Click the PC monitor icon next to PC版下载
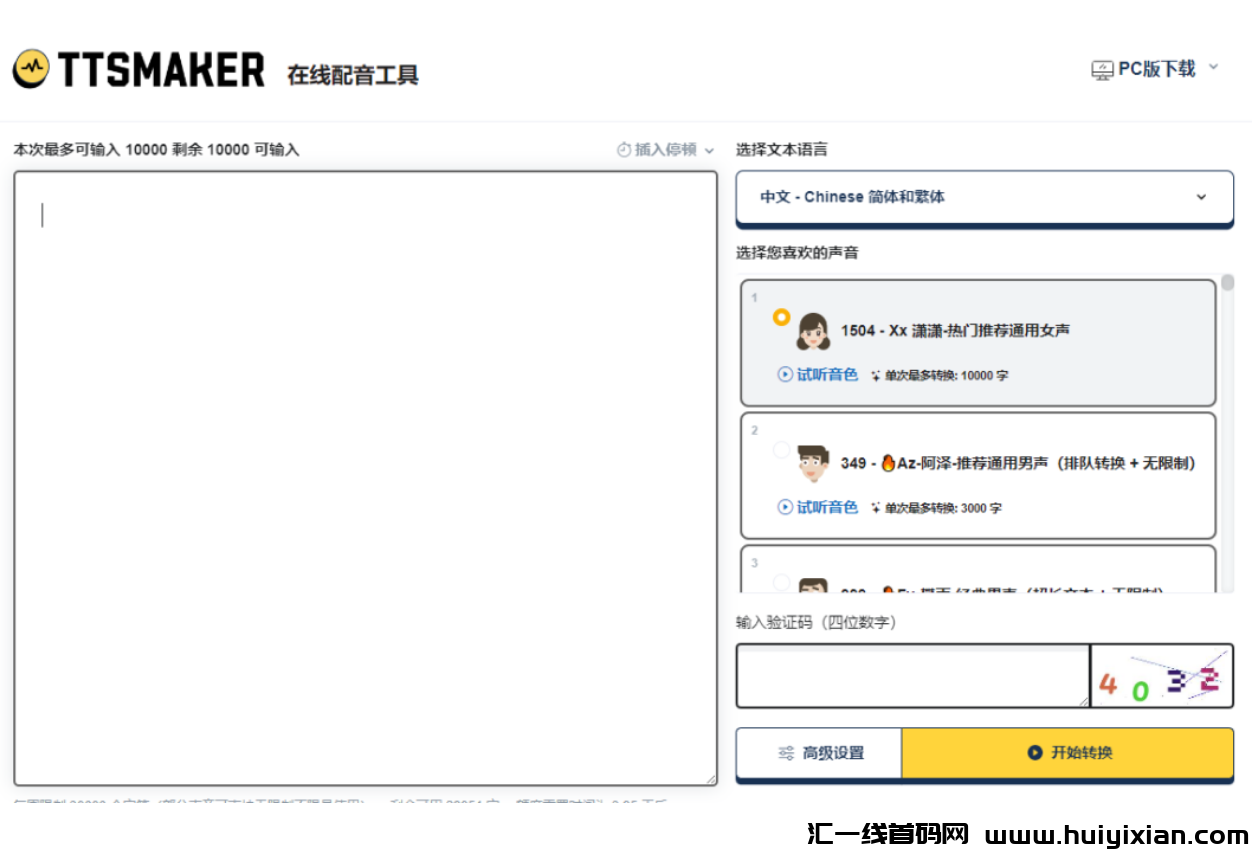The height and width of the screenshot is (852, 1252). (x=1100, y=69)
